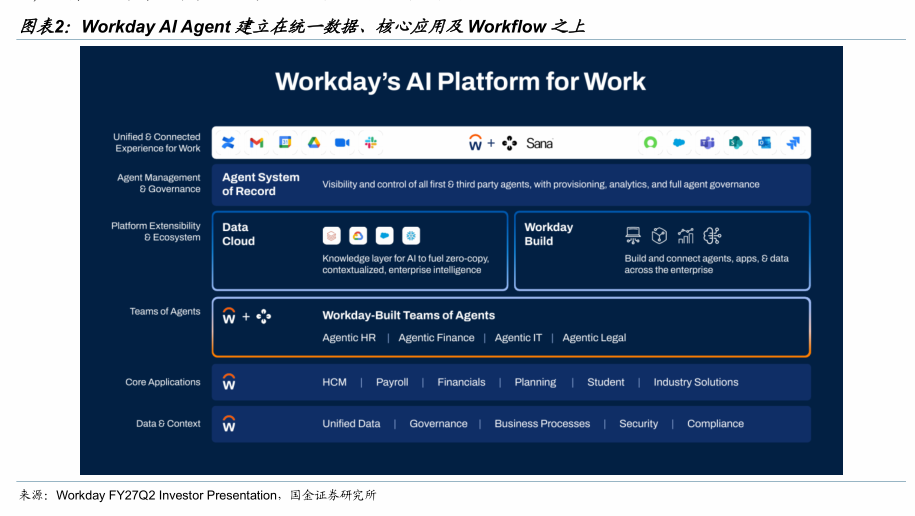Click the Workday logo beside Sana
Image resolution: width=915 pixels, height=516 pixels.
[x=476, y=142]
